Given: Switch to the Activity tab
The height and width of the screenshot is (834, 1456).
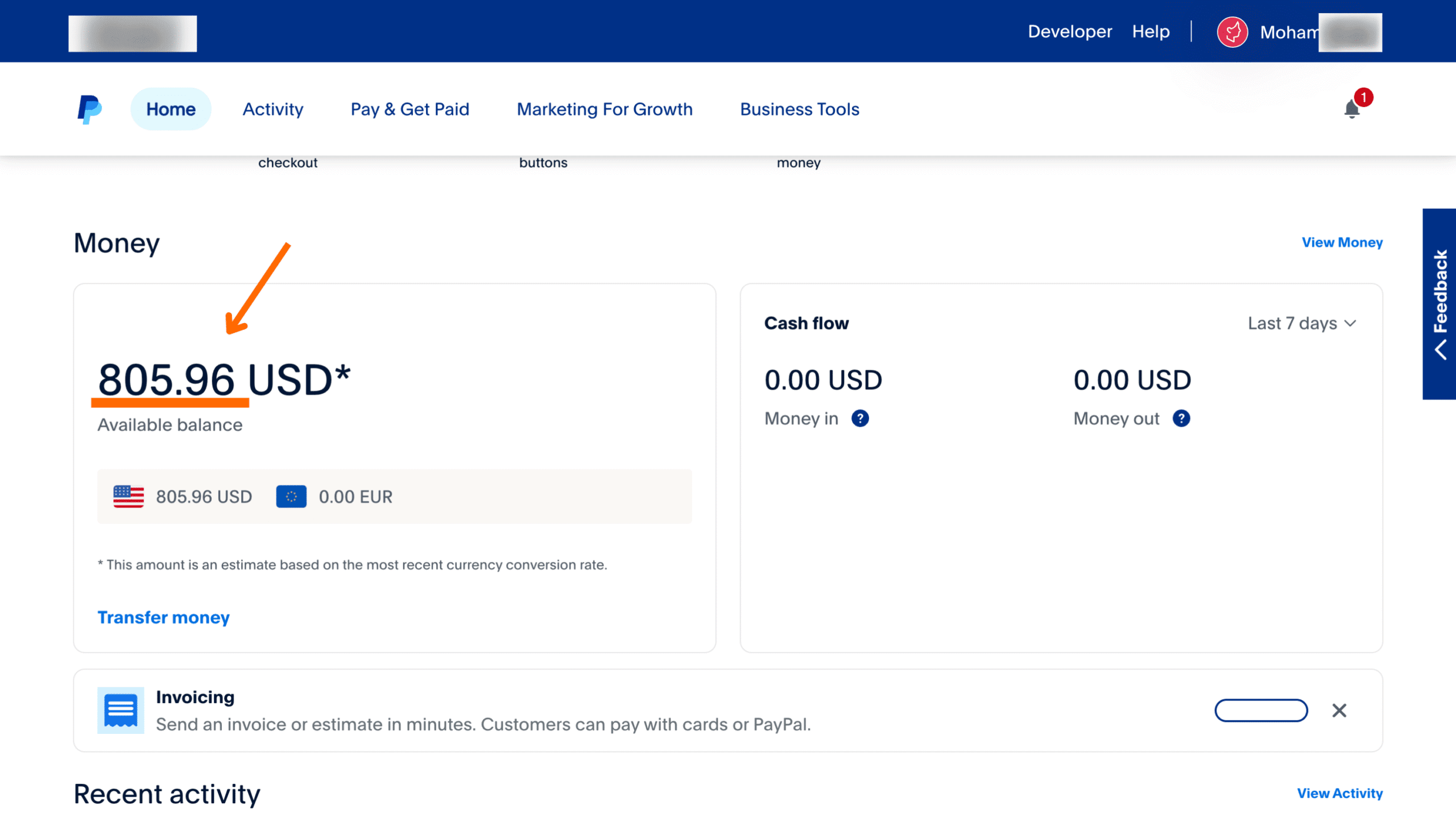Looking at the screenshot, I should tap(273, 109).
